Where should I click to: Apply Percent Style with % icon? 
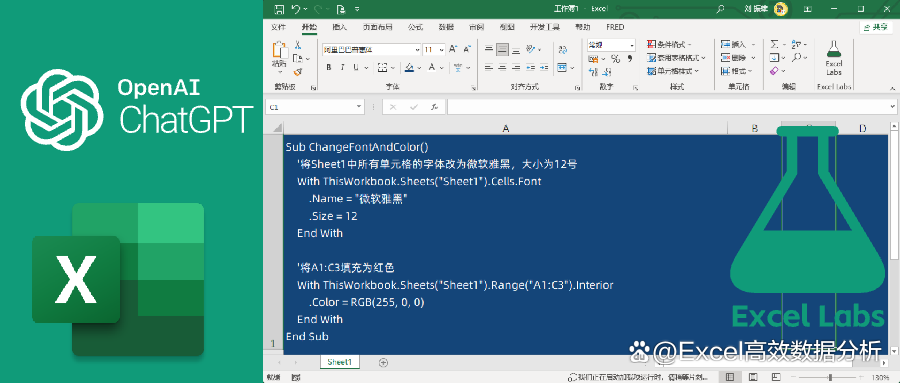click(615, 59)
